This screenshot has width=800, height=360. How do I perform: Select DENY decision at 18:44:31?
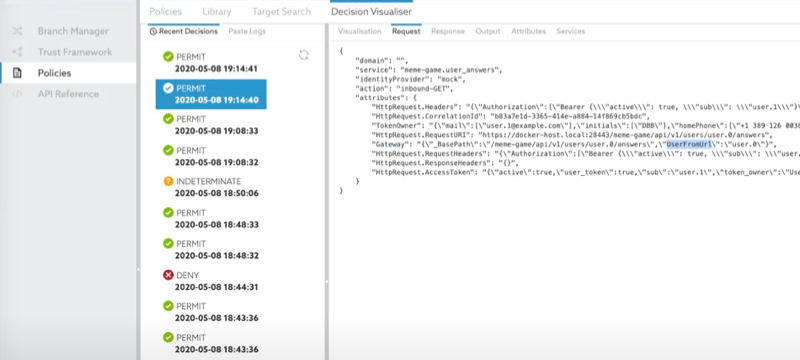211,281
